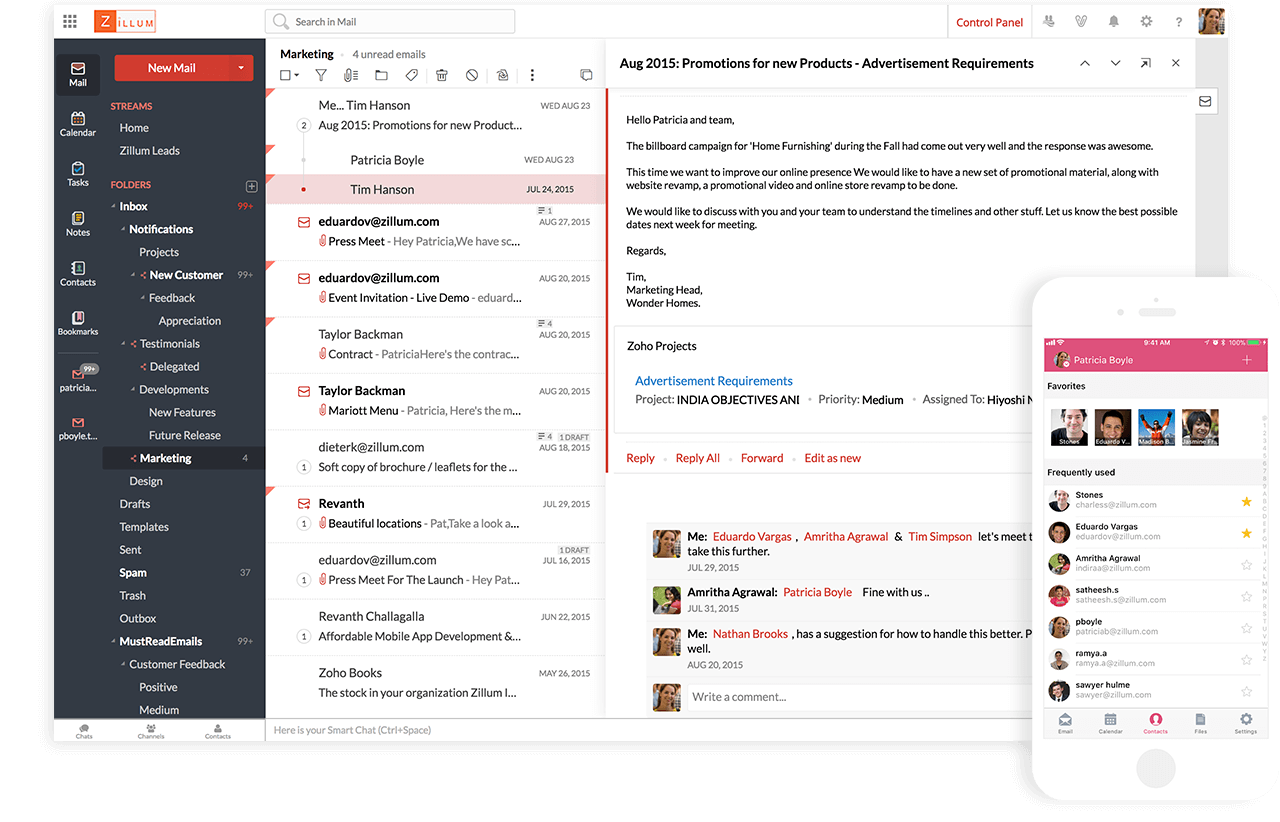Open the profile photo avatar at top right
1280x822 pixels.
[1212, 21]
